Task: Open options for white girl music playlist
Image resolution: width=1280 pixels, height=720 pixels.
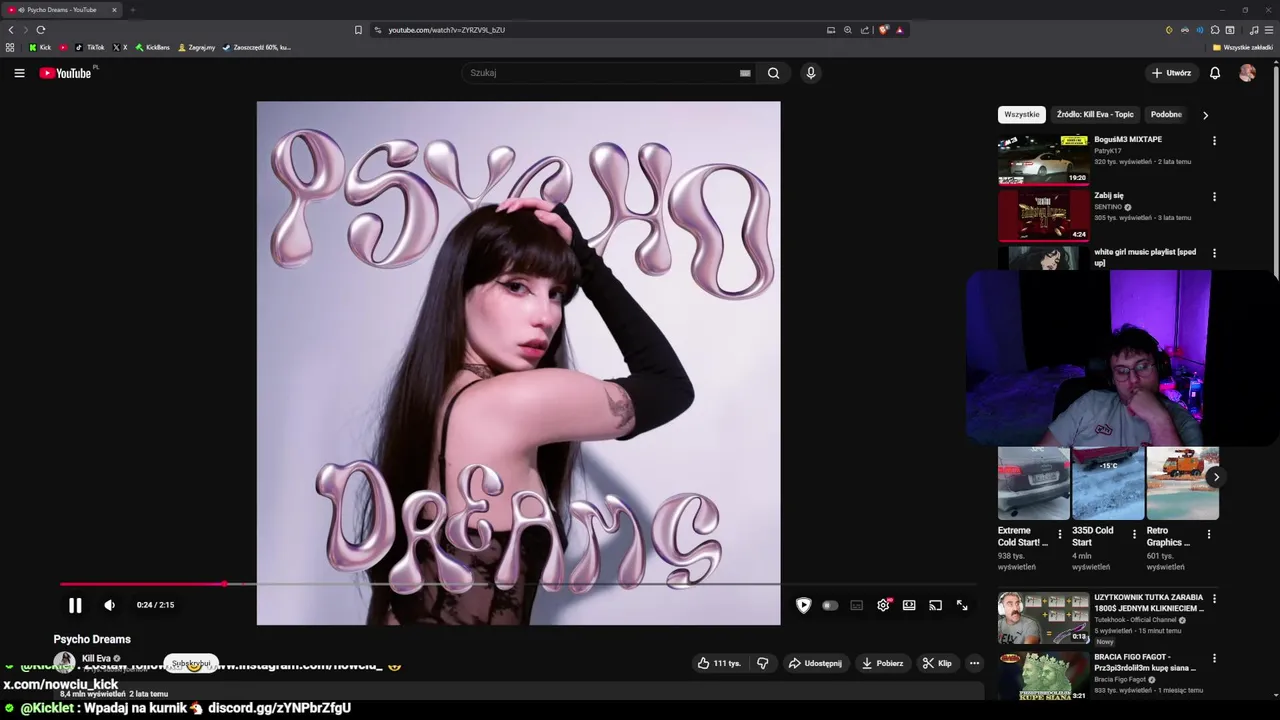Action: pos(1214,253)
